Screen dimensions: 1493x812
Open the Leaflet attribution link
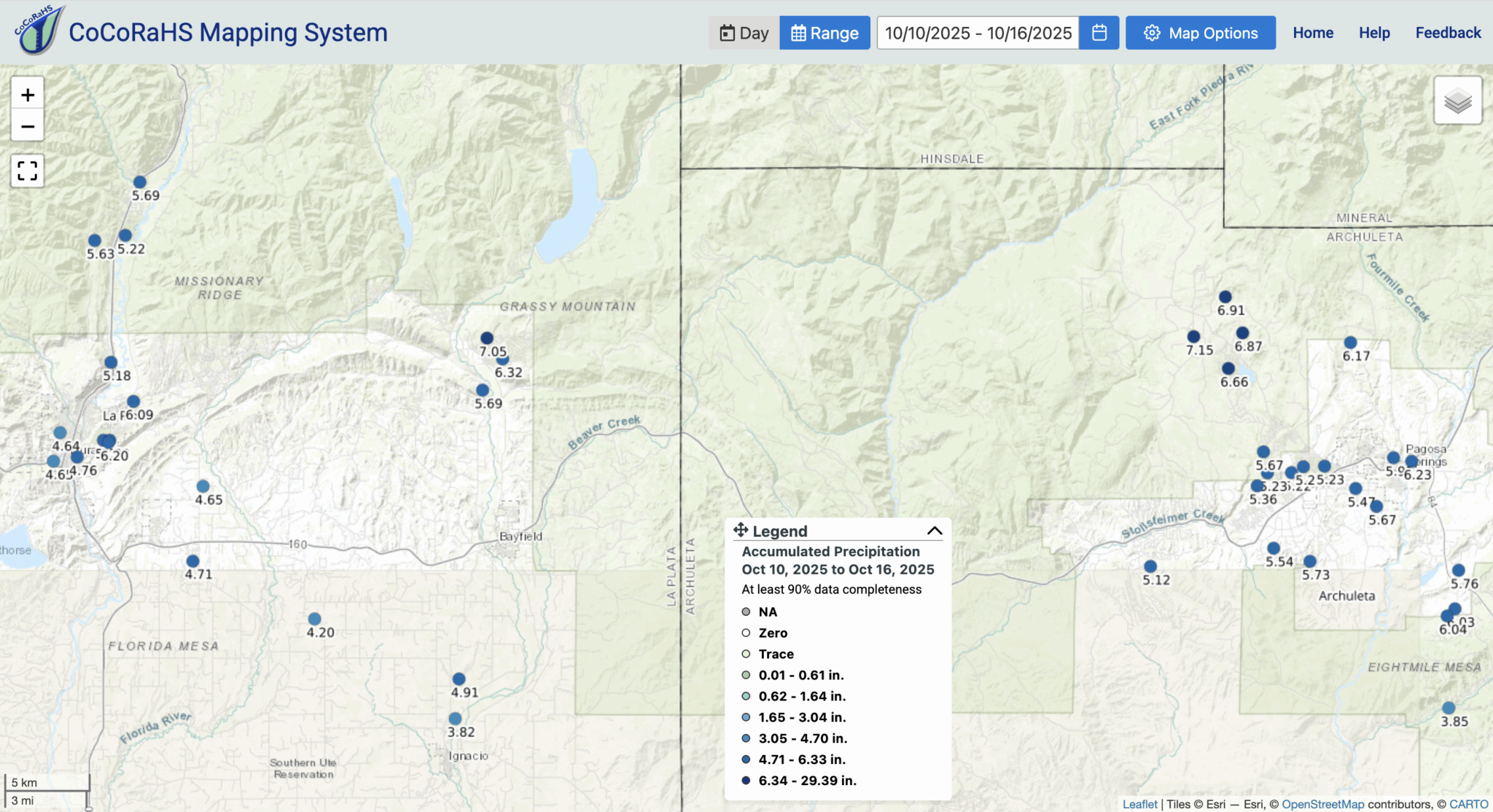(1139, 804)
